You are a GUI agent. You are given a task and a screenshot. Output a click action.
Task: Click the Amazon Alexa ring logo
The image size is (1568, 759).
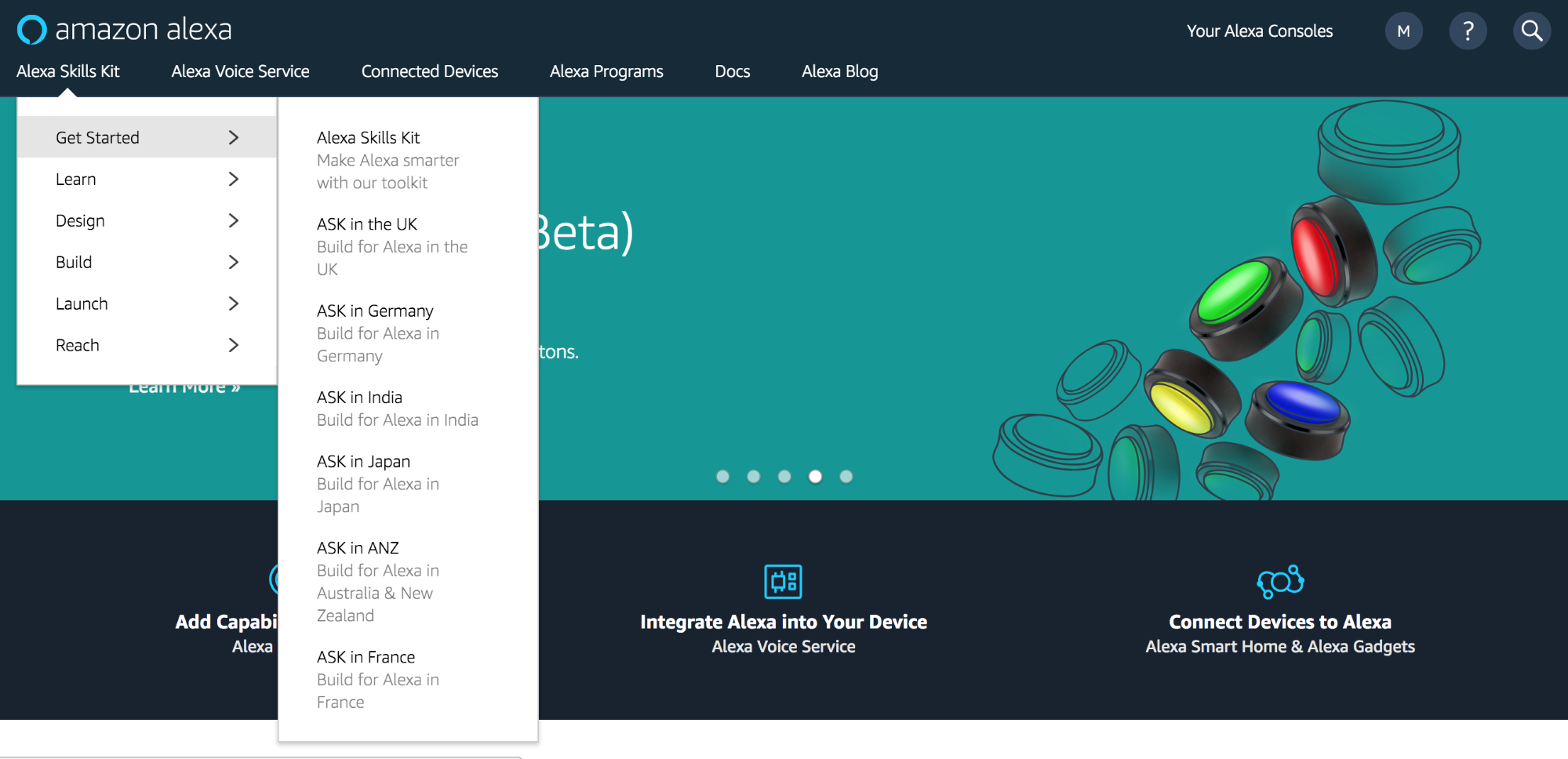click(32, 30)
